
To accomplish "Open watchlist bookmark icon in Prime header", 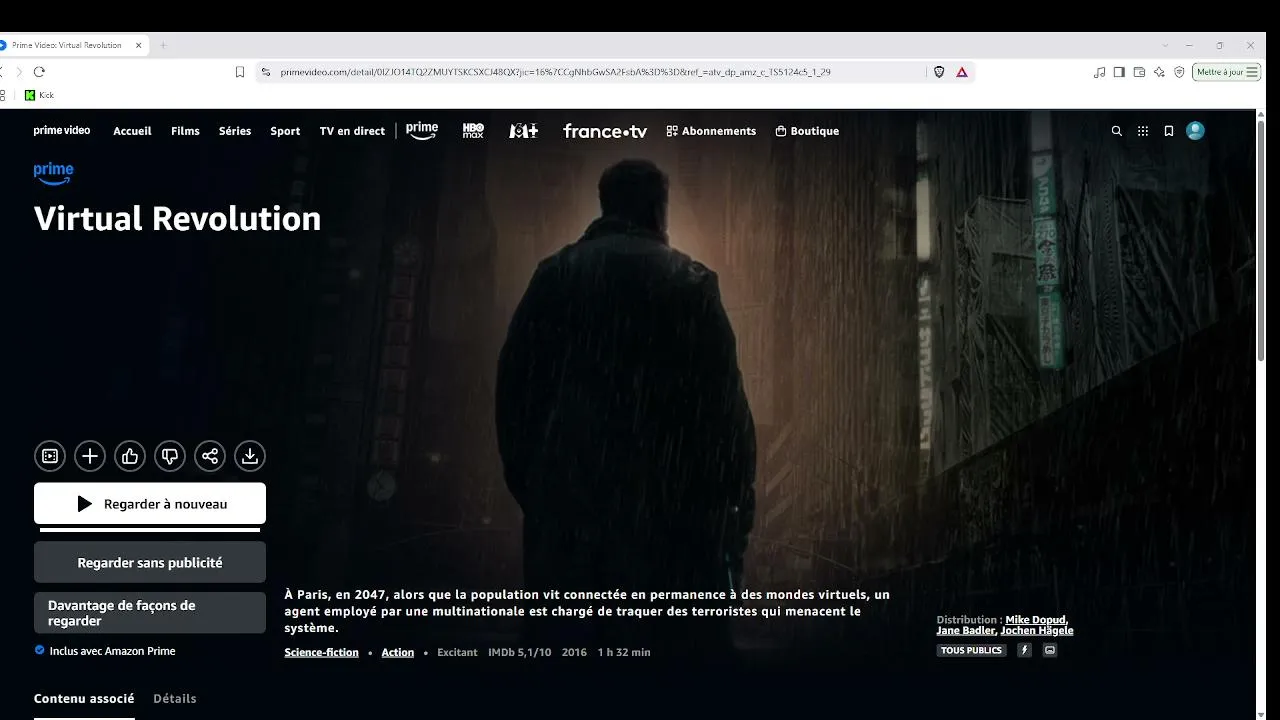I will point(1168,131).
